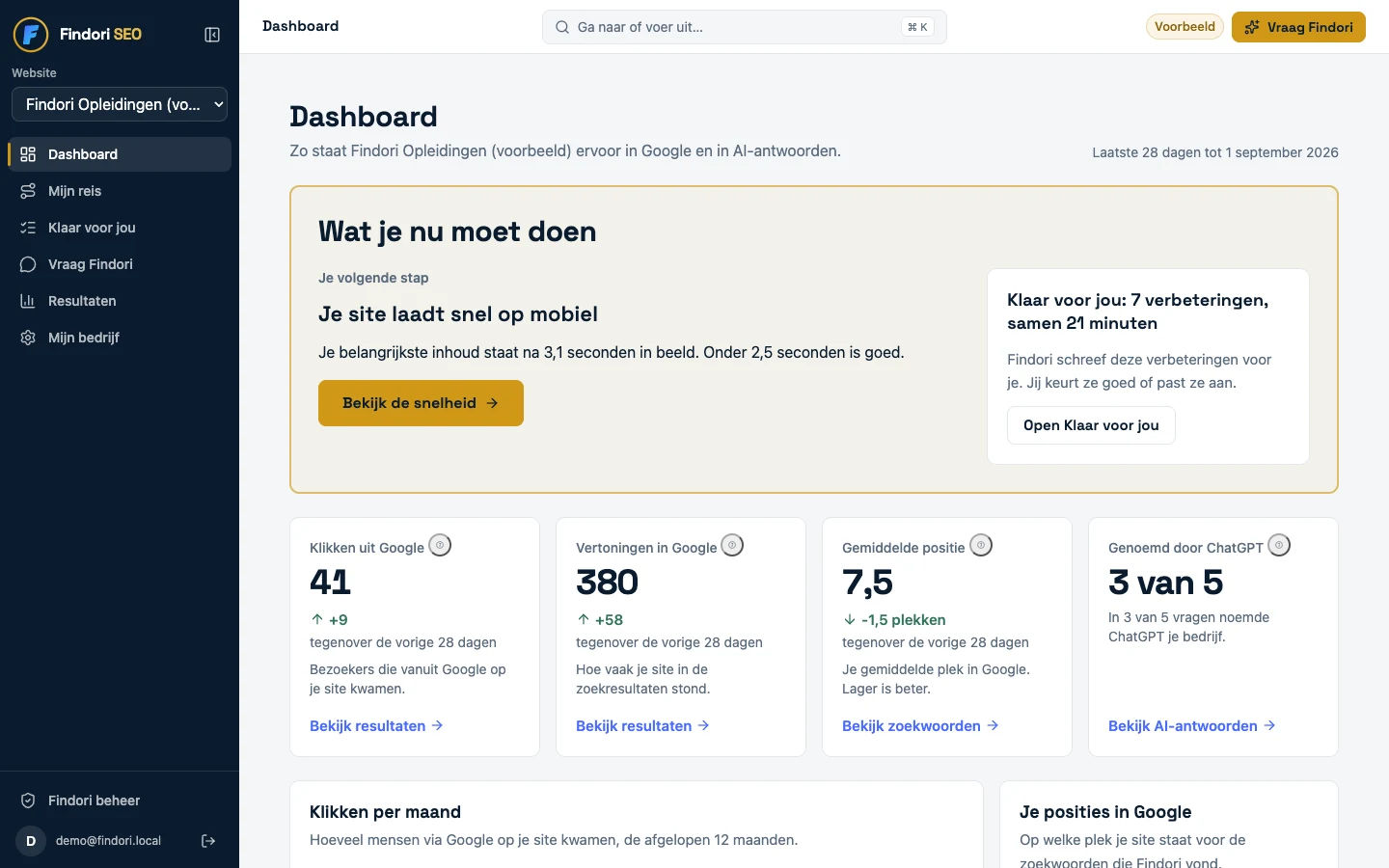Click Findori beheer label in sidebar
Screen dimensions: 1389x868
(x=94, y=800)
